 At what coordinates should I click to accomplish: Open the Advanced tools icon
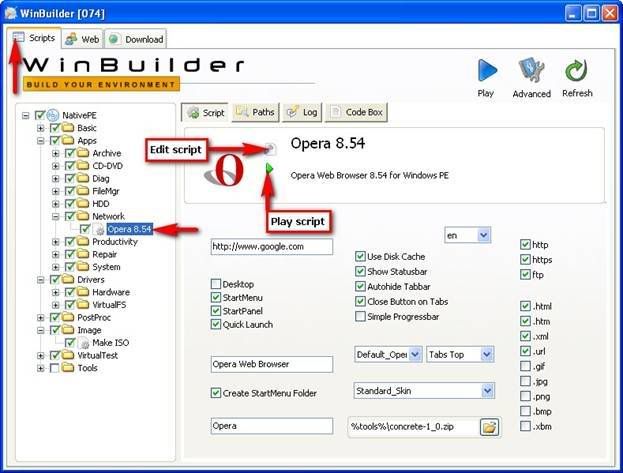[531, 72]
